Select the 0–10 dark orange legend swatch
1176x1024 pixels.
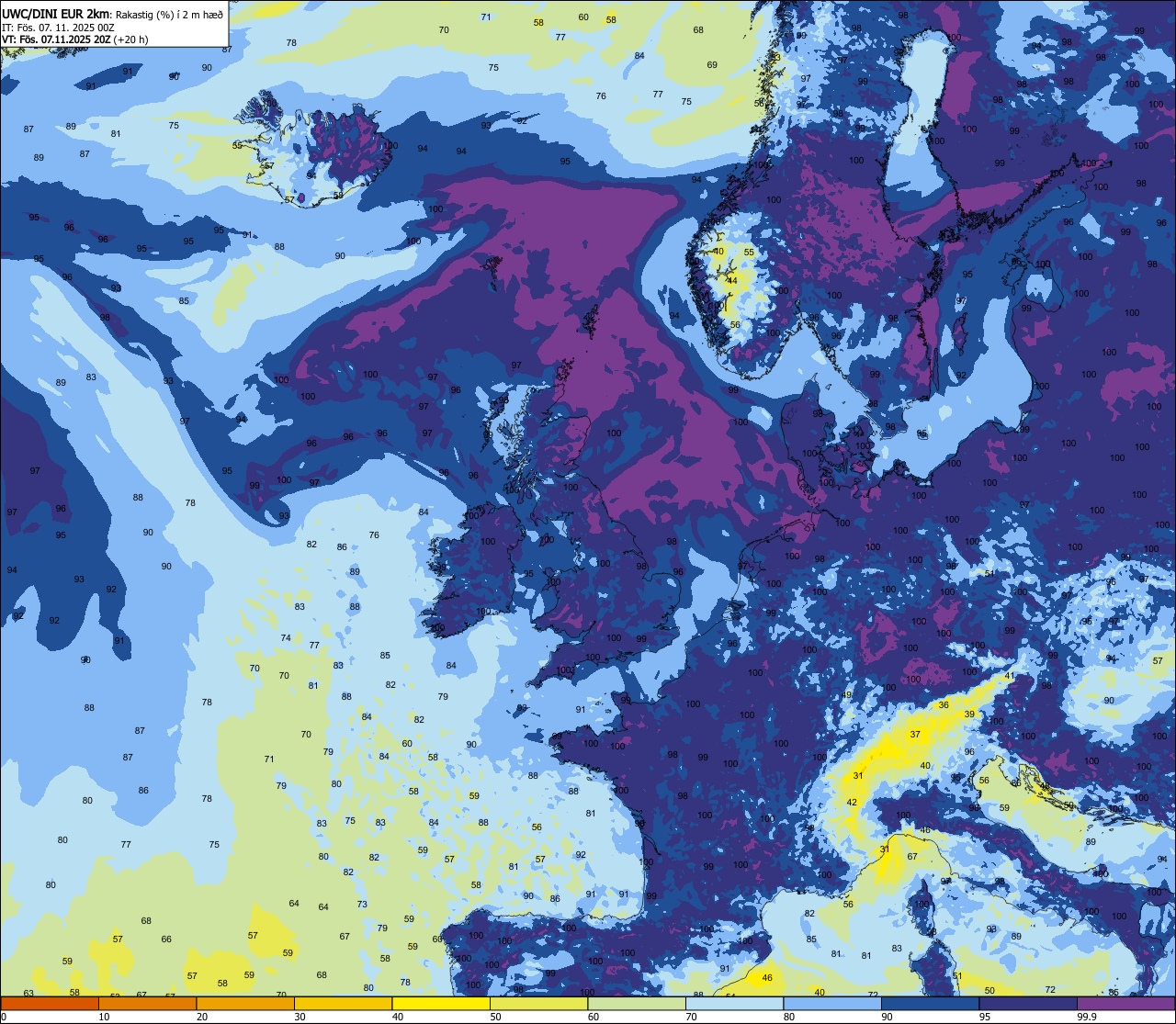pyautogui.click(x=50, y=1004)
